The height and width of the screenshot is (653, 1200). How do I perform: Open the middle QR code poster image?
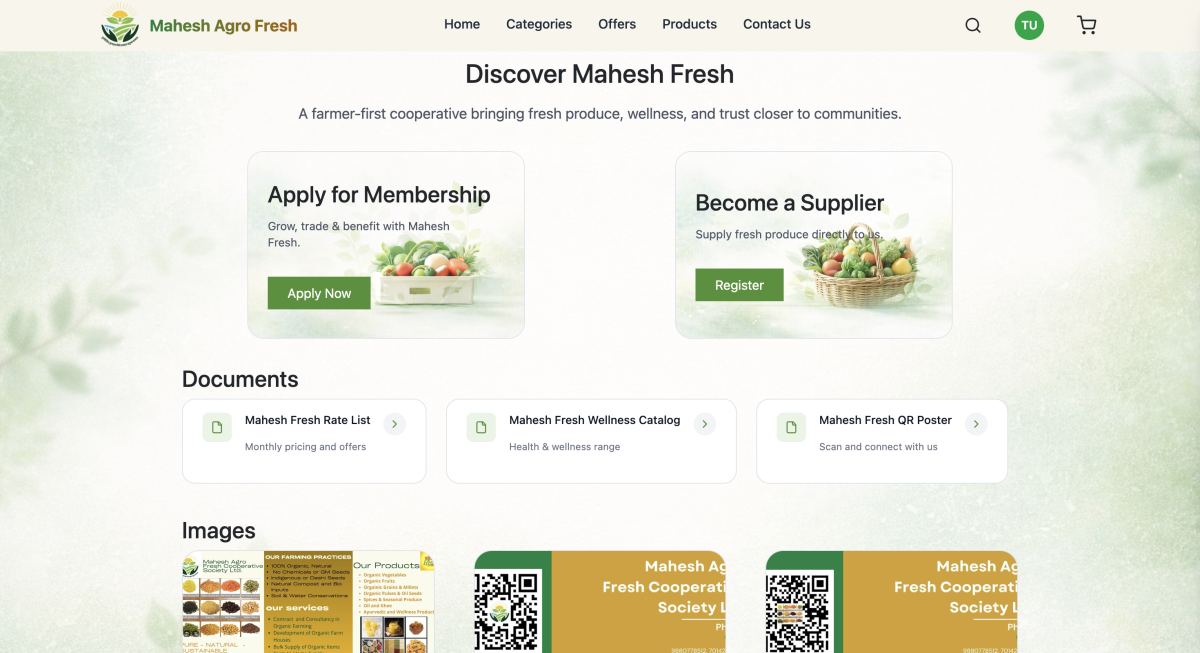[600, 602]
